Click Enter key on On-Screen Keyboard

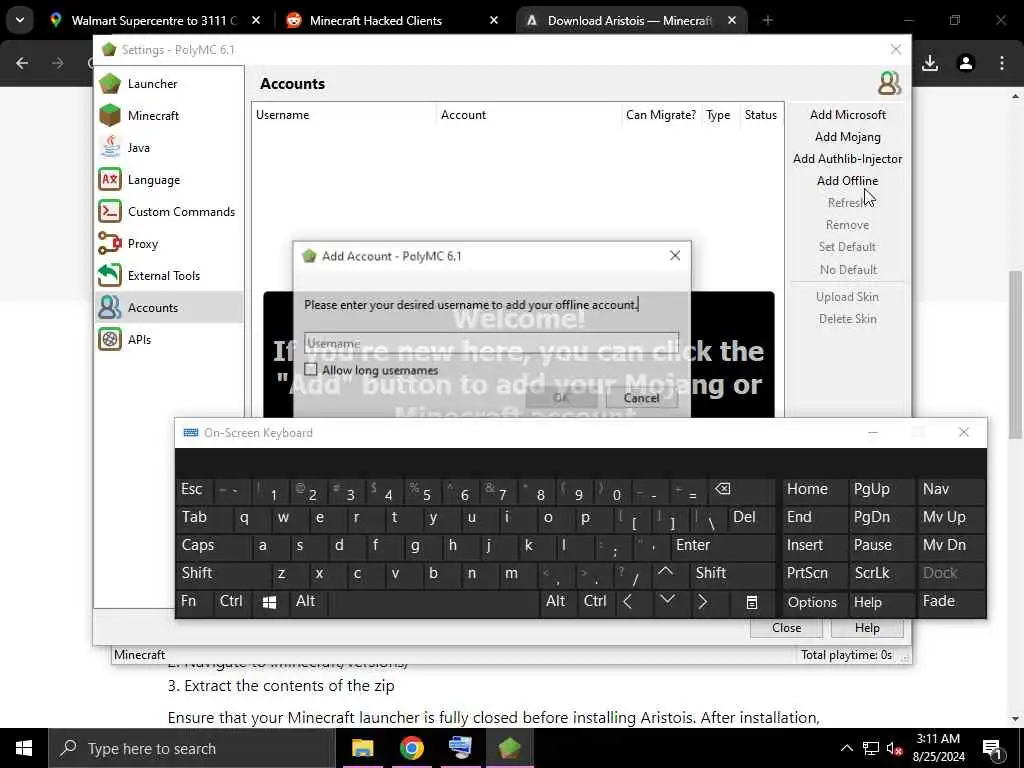coord(722,545)
